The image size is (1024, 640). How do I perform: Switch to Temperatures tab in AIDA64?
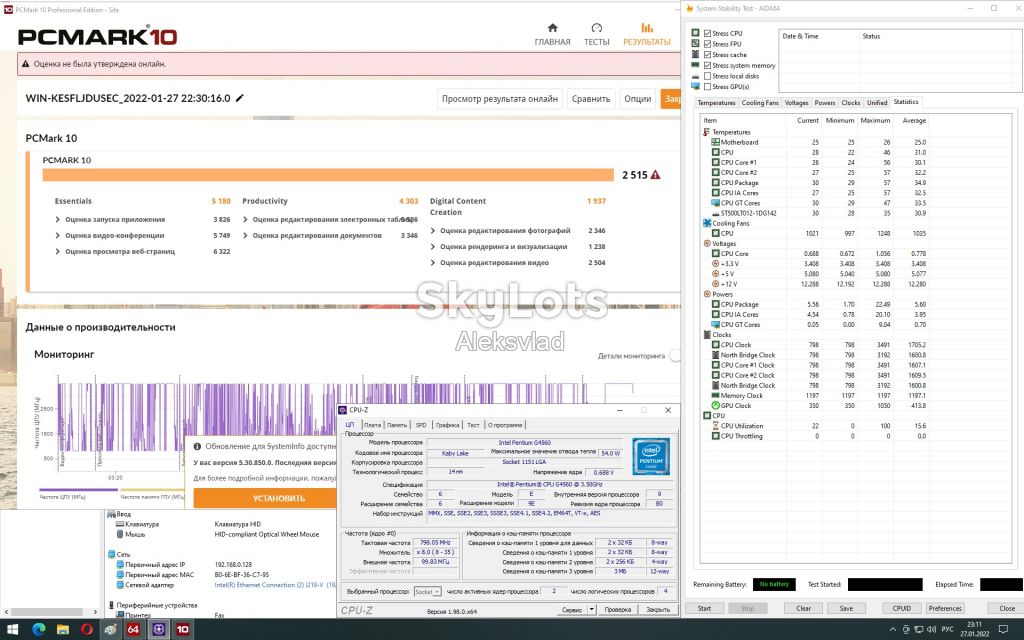(716, 103)
